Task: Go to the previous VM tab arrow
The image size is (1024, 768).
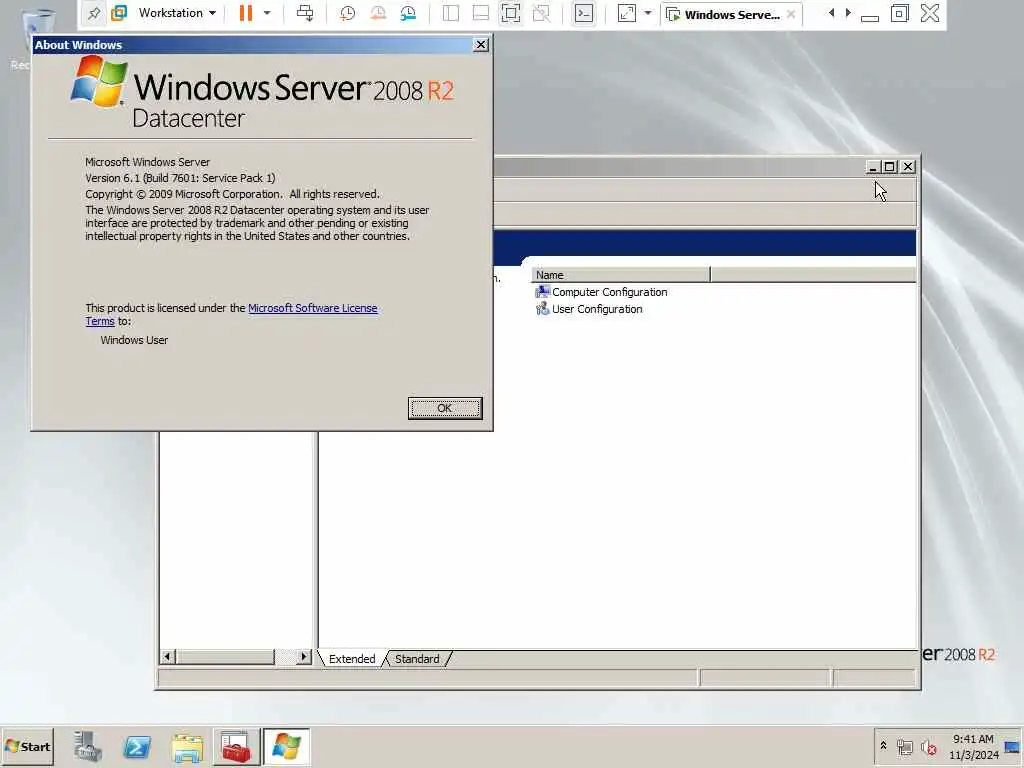Action: pos(831,12)
